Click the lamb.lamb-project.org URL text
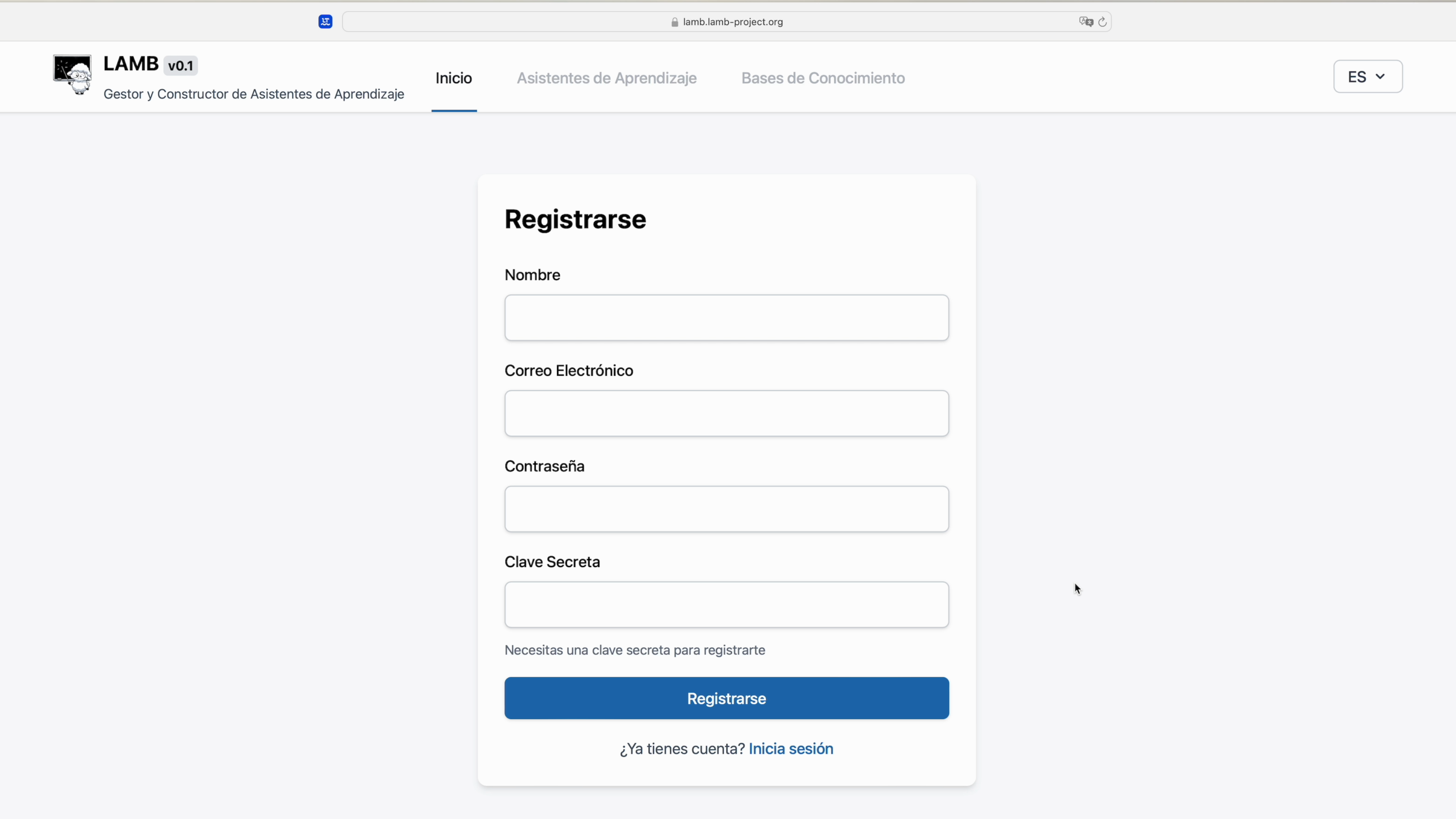Image resolution: width=1456 pixels, height=819 pixels. [733, 22]
